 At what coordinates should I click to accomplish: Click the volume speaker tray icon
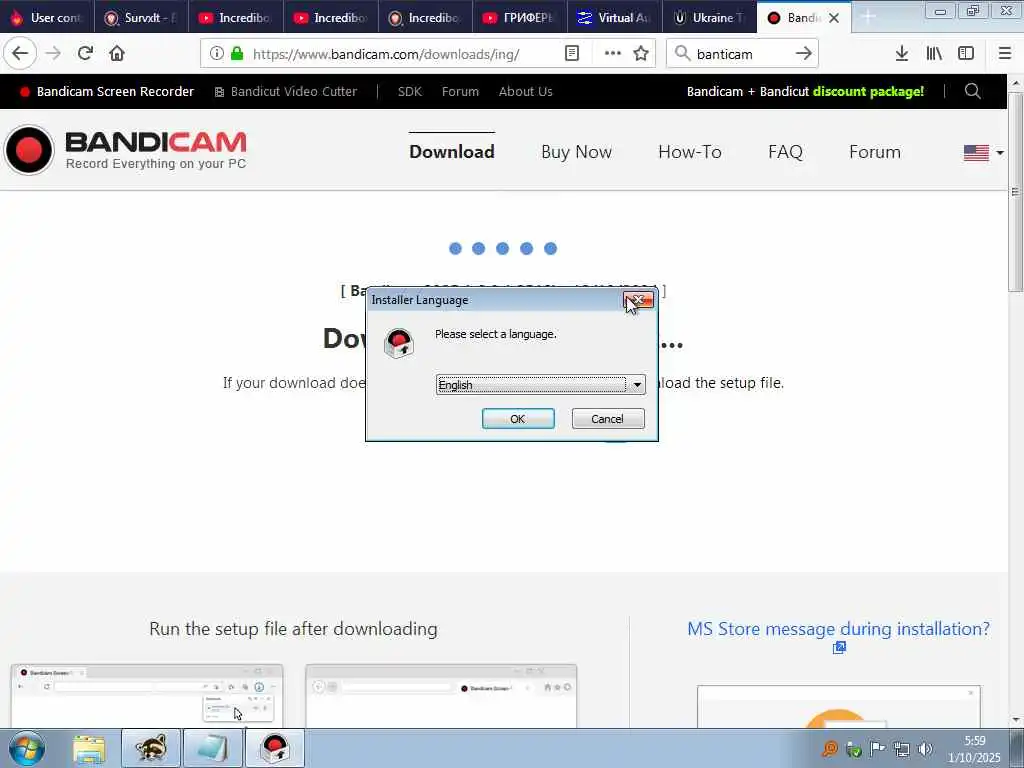[925, 749]
